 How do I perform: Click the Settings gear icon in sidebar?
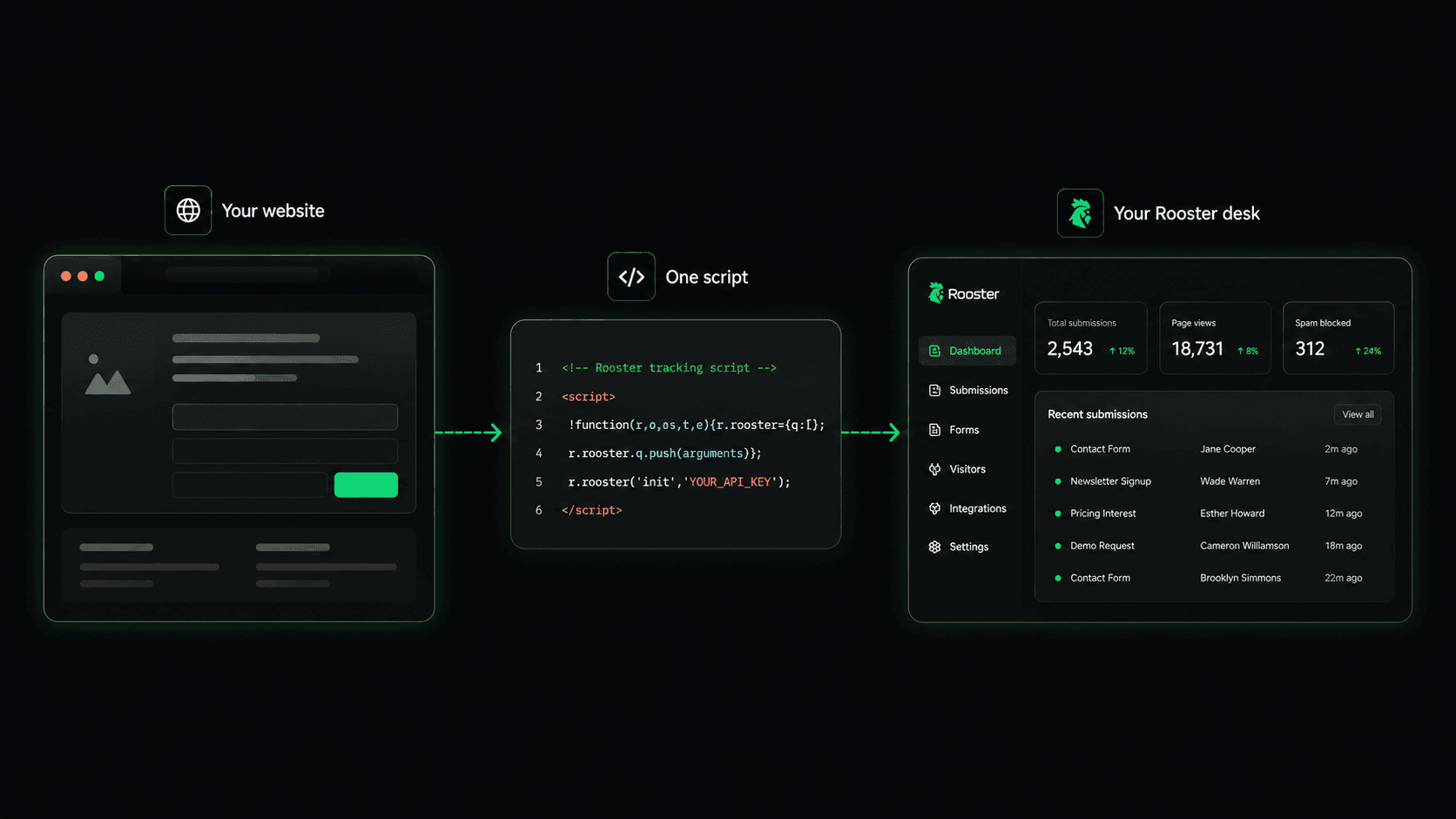pos(934,547)
